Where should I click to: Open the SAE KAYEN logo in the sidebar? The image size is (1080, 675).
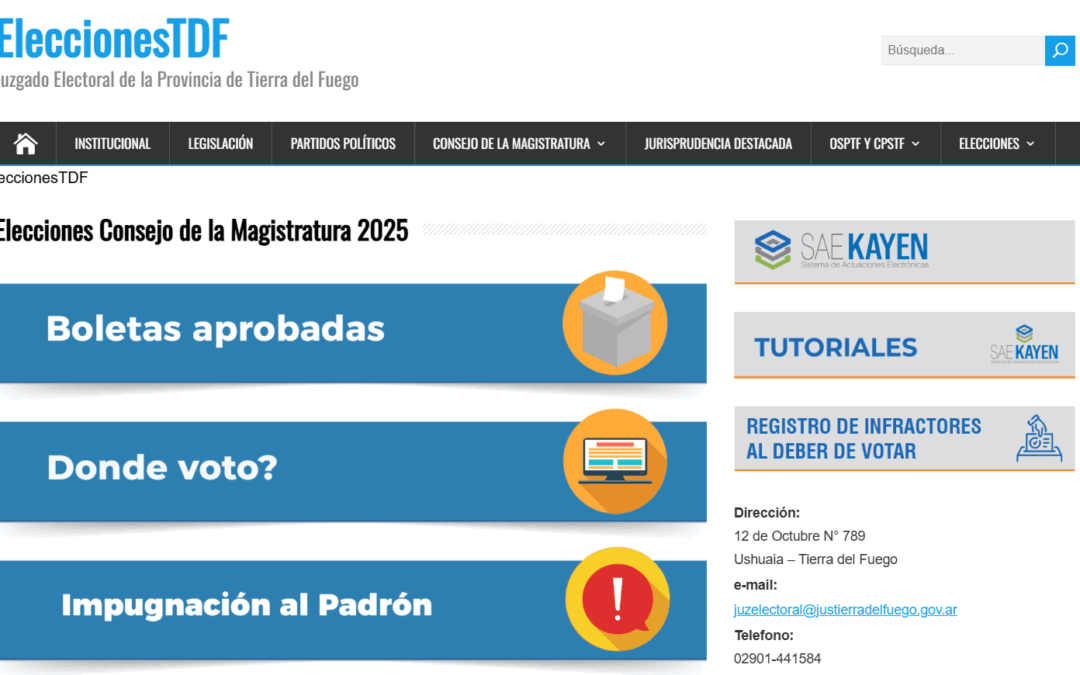click(x=845, y=247)
